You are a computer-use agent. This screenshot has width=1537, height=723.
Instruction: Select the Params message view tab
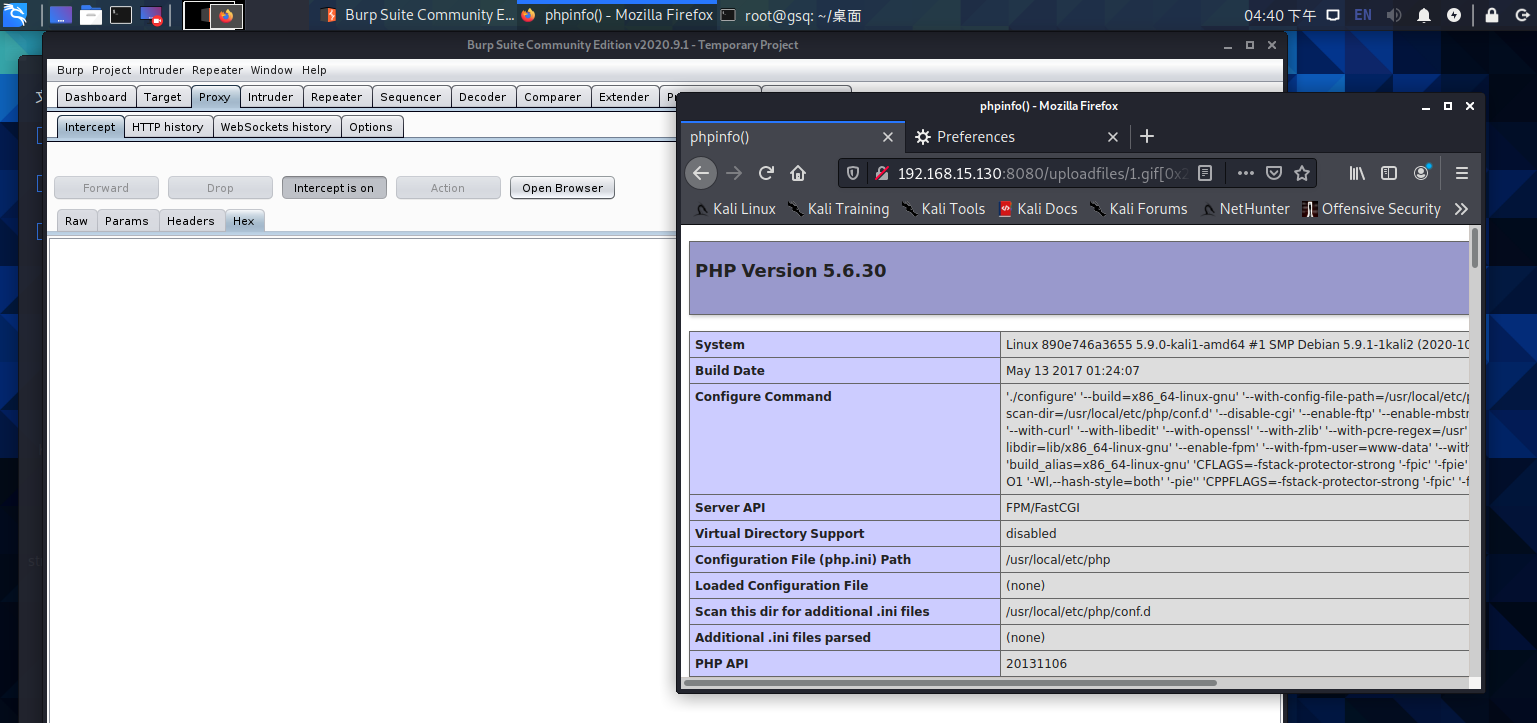pos(127,221)
